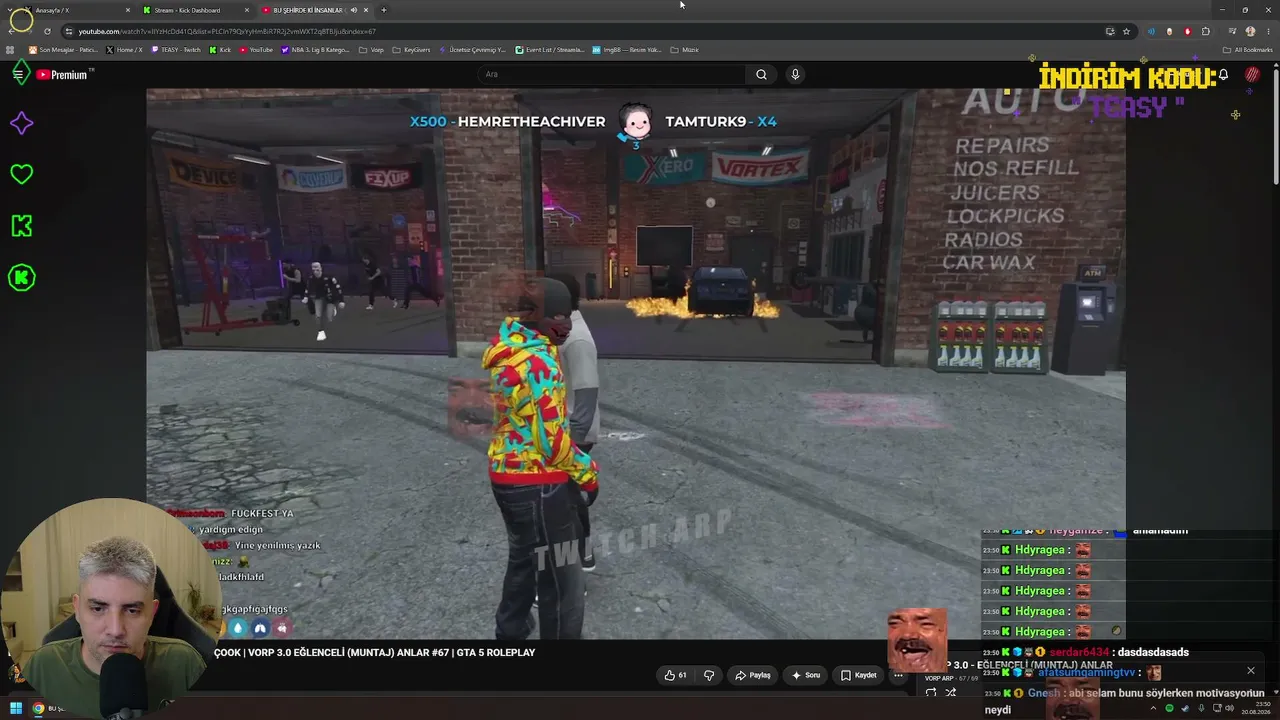Open the Windows Start menu
Screen dimensions: 1280x720
tap(16, 709)
